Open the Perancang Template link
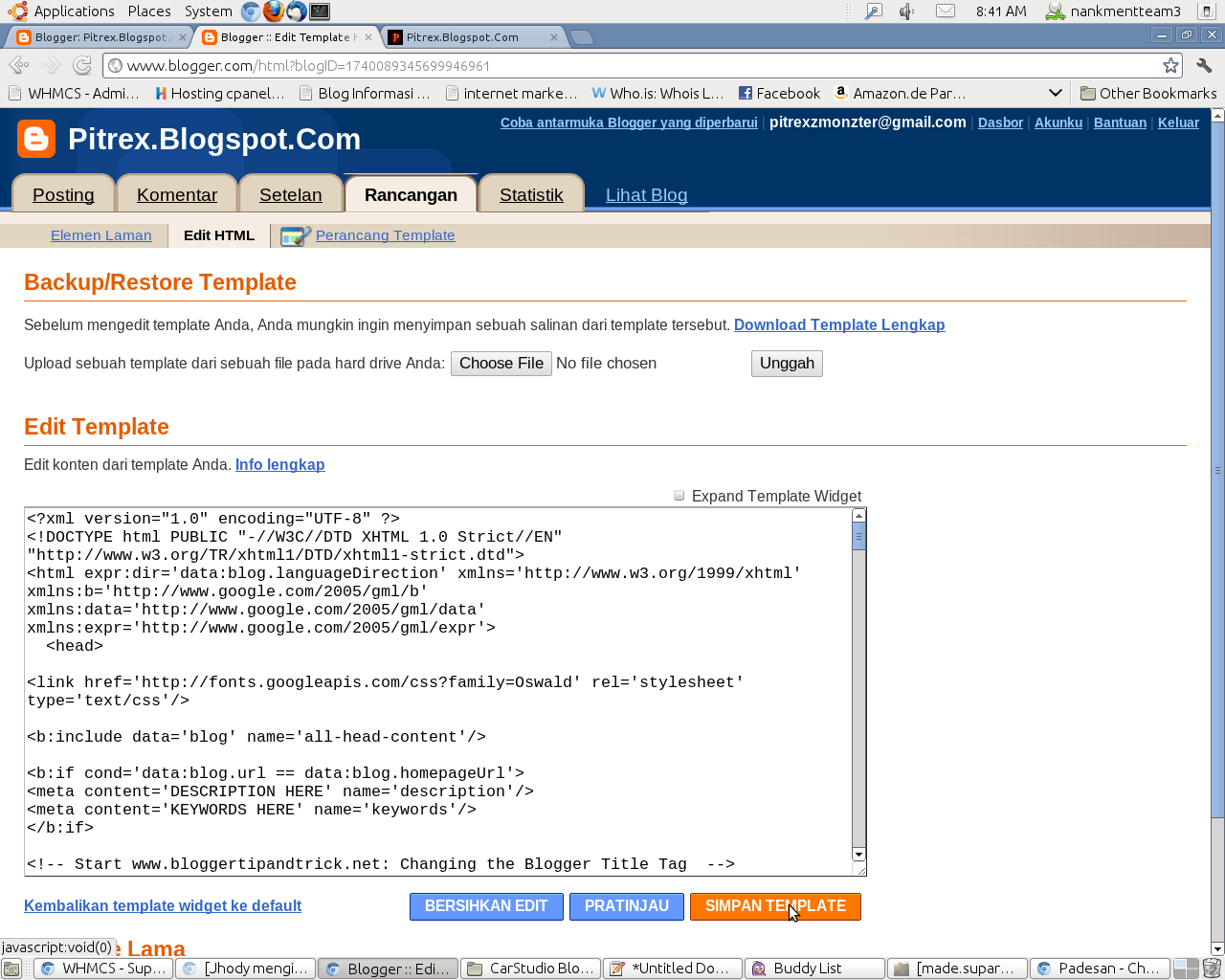The height and width of the screenshot is (980, 1225). (x=386, y=235)
